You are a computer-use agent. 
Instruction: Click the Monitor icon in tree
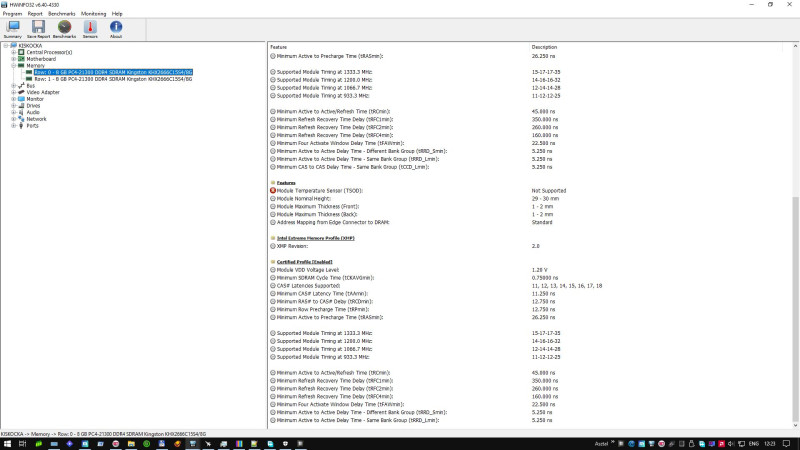click(x=21, y=99)
